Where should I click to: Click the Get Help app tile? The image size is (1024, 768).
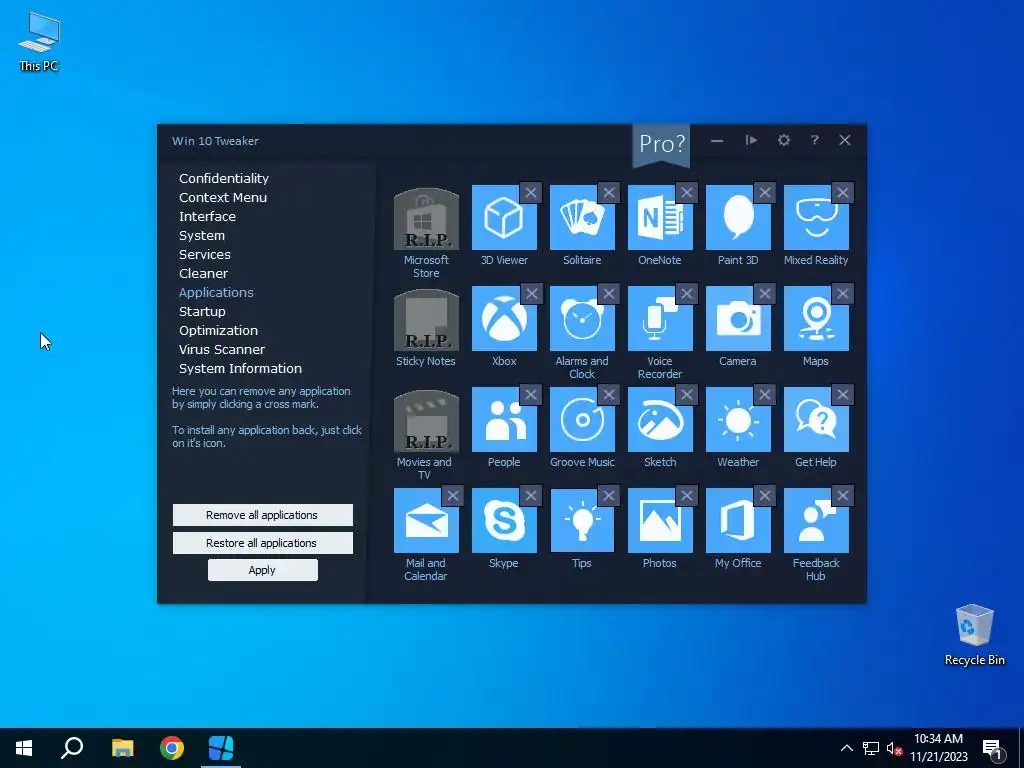coord(816,420)
